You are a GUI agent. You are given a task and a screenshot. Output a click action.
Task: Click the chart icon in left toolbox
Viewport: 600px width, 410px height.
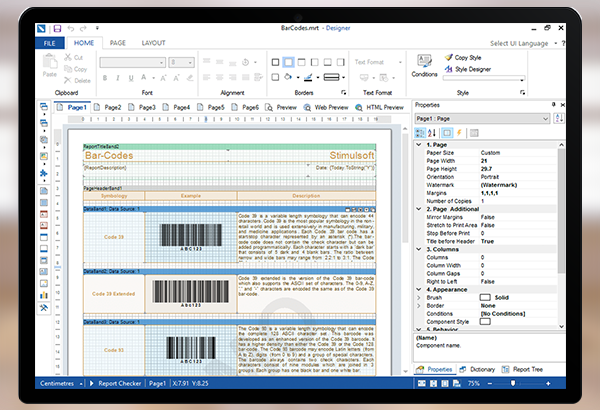pyautogui.click(x=44, y=295)
